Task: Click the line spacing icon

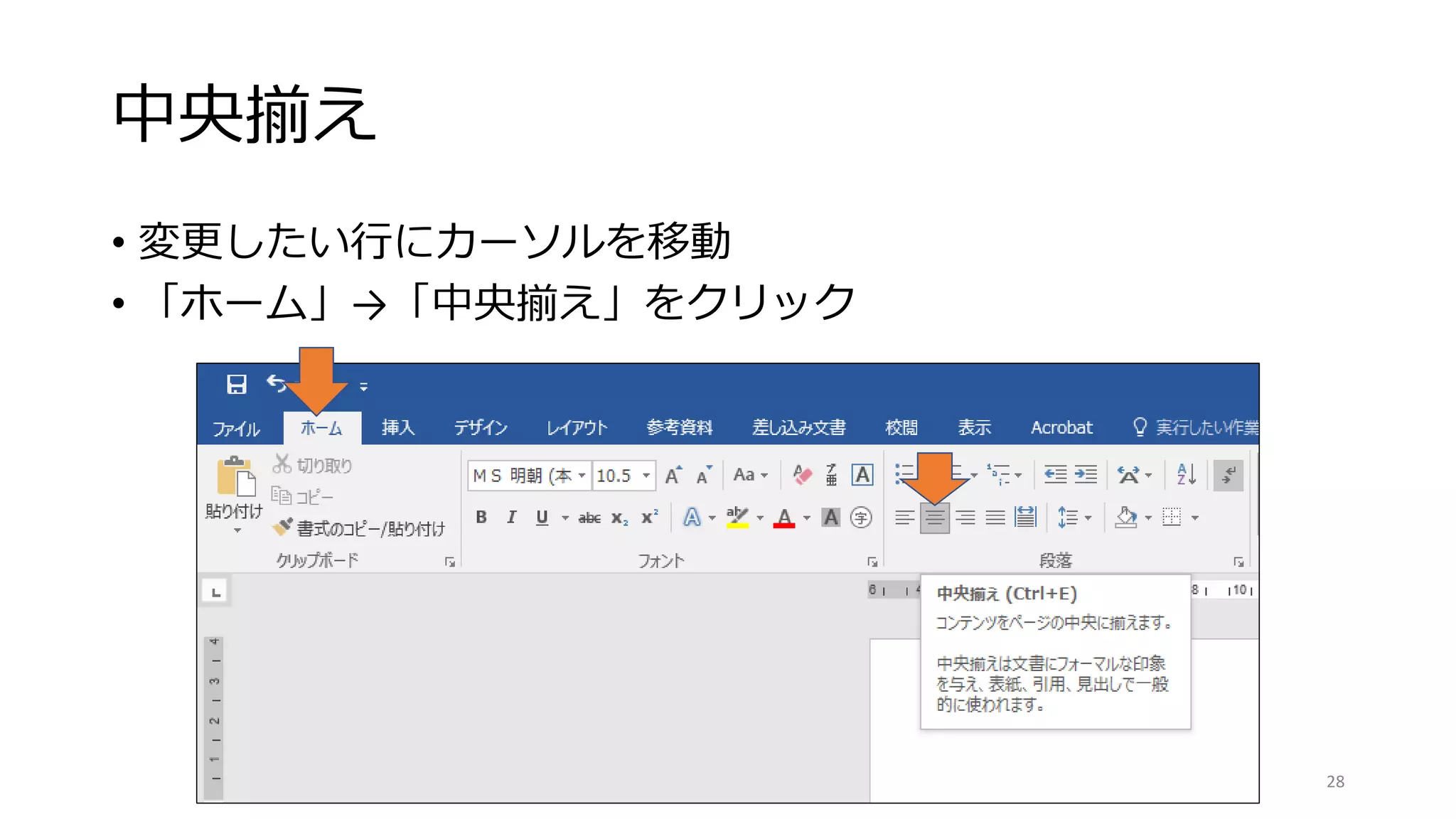Action: point(1067,518)
